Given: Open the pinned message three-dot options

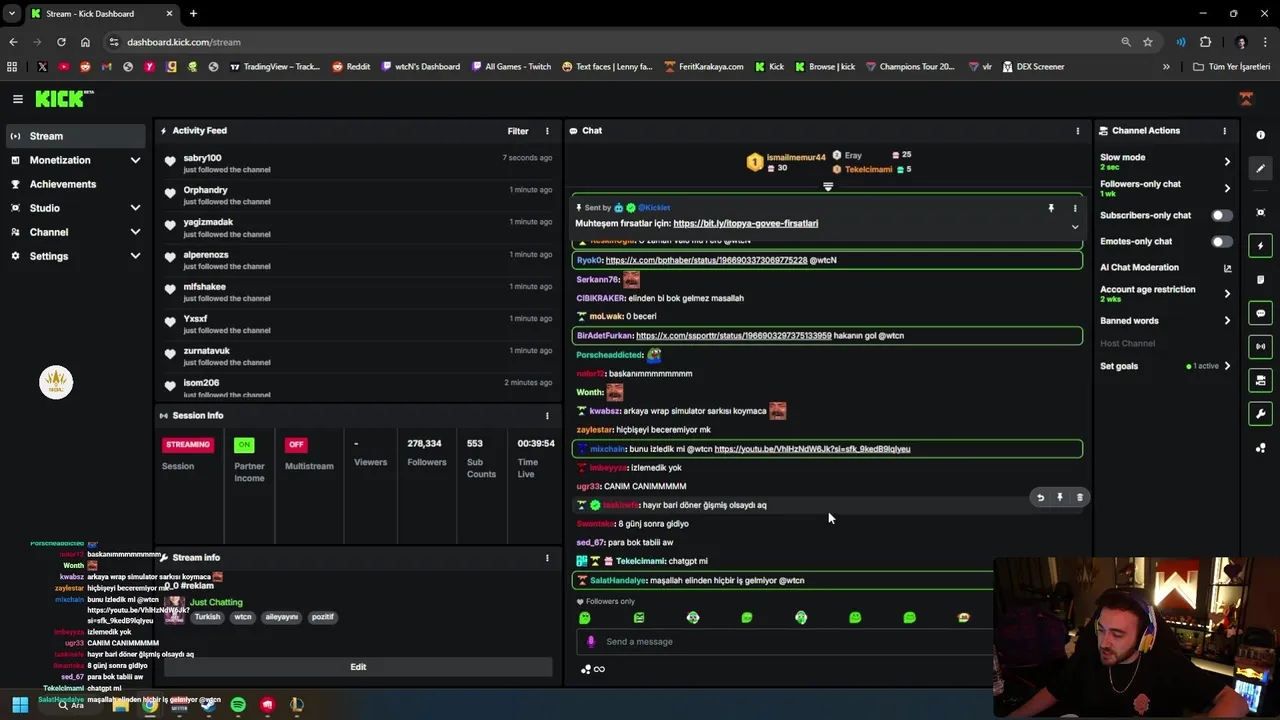Looking at the screenshot, I should pos(1075,208).
